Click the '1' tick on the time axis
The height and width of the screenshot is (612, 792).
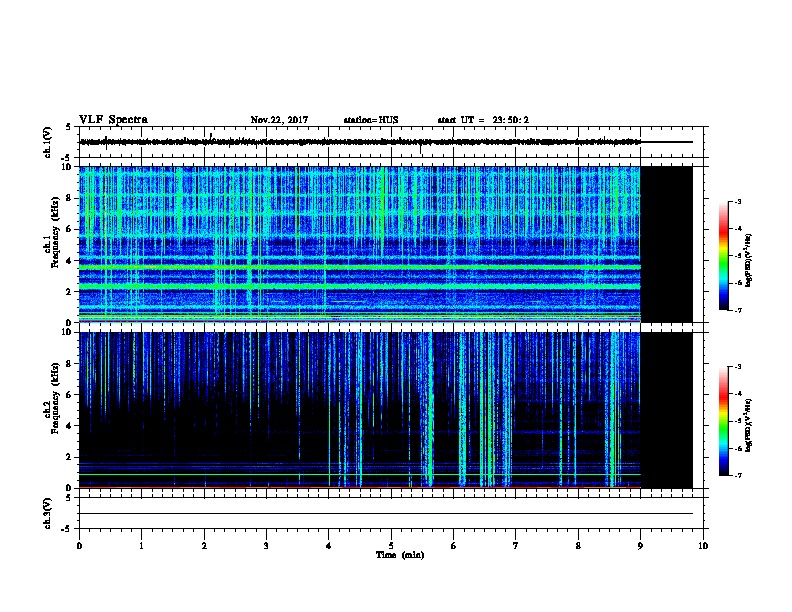click(141, 545)
